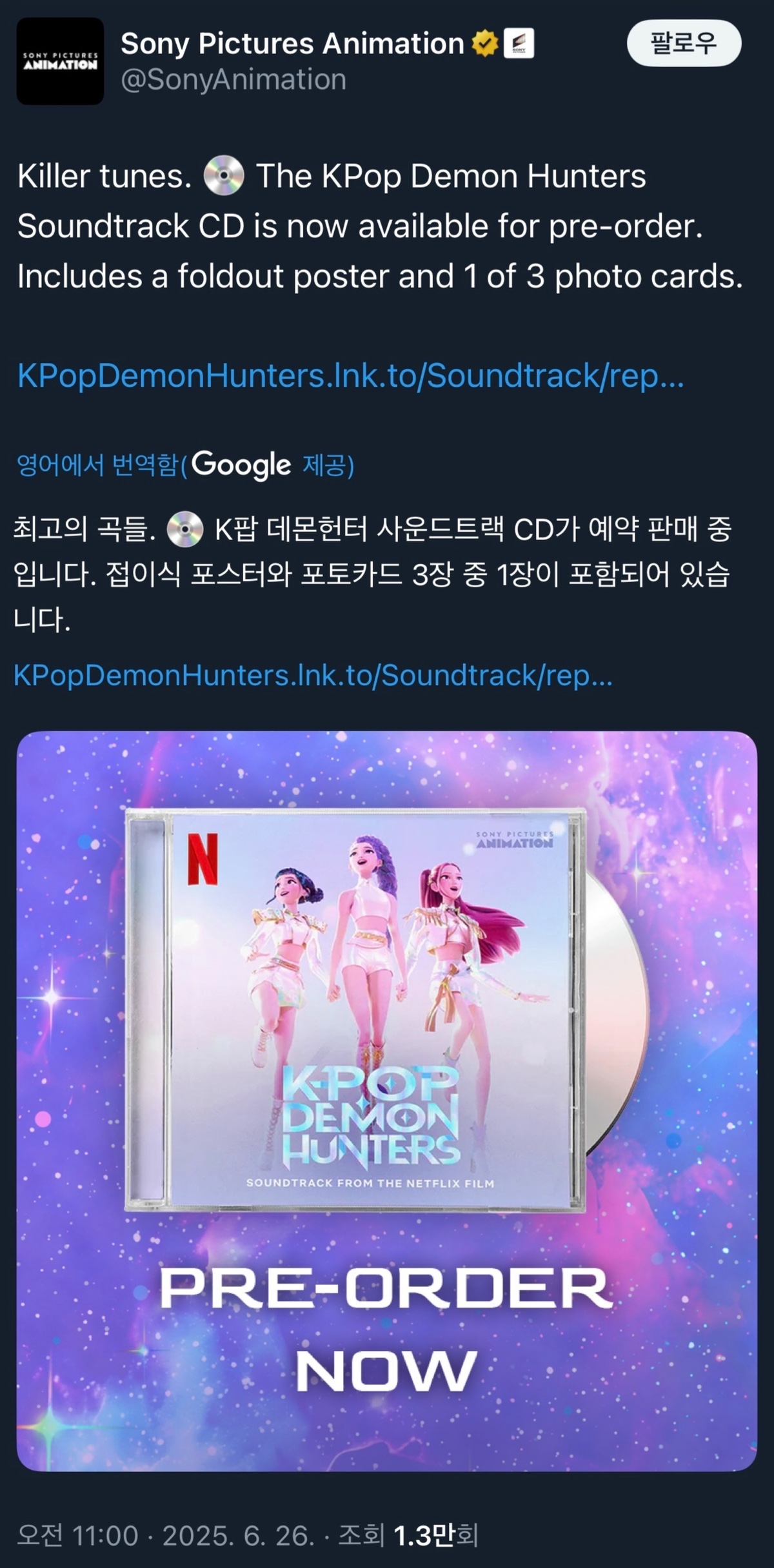View the 조회 1.3만회 view count

pos(408,1536)
